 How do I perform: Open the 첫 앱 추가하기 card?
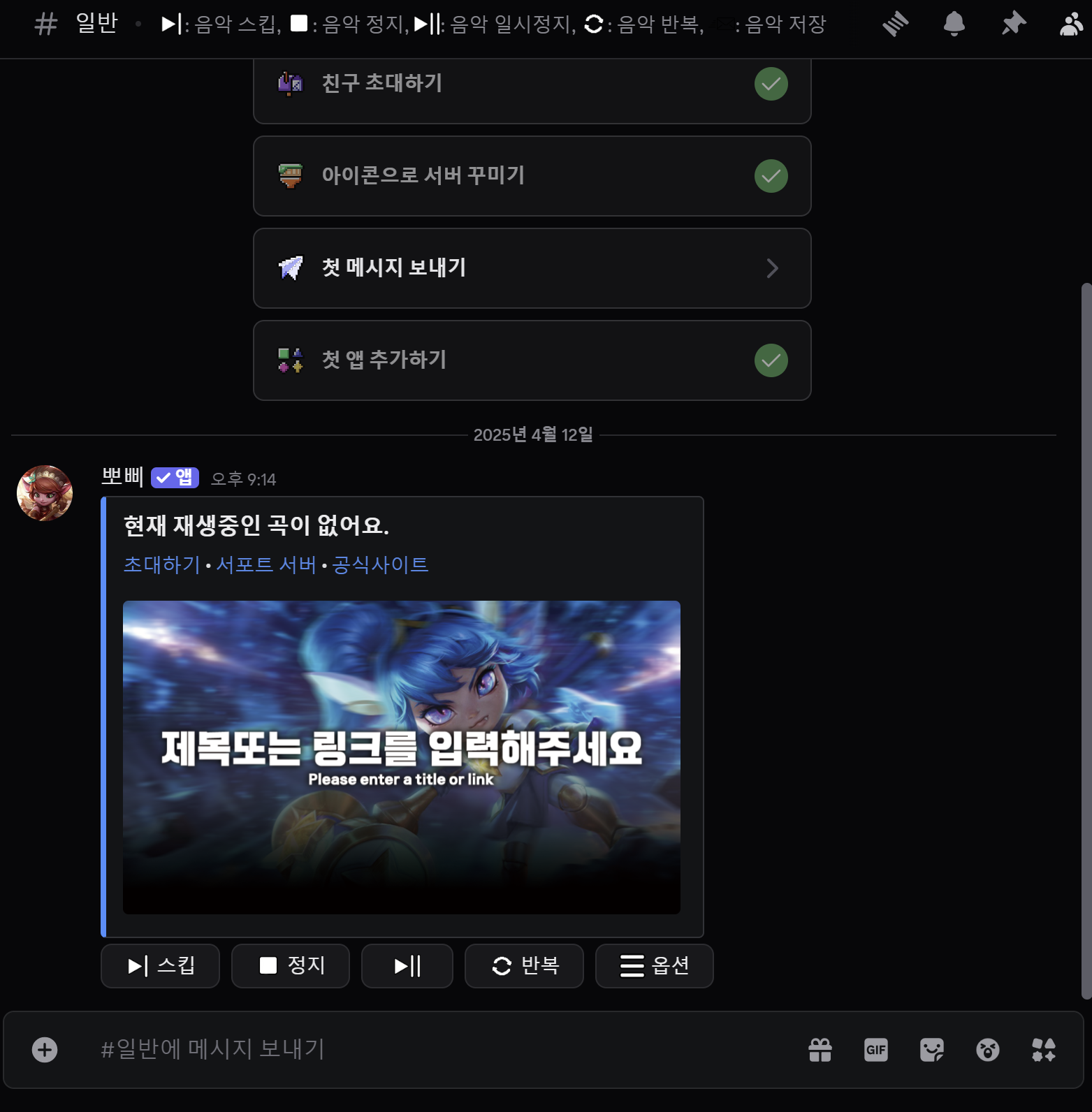[x=532, y=360]
